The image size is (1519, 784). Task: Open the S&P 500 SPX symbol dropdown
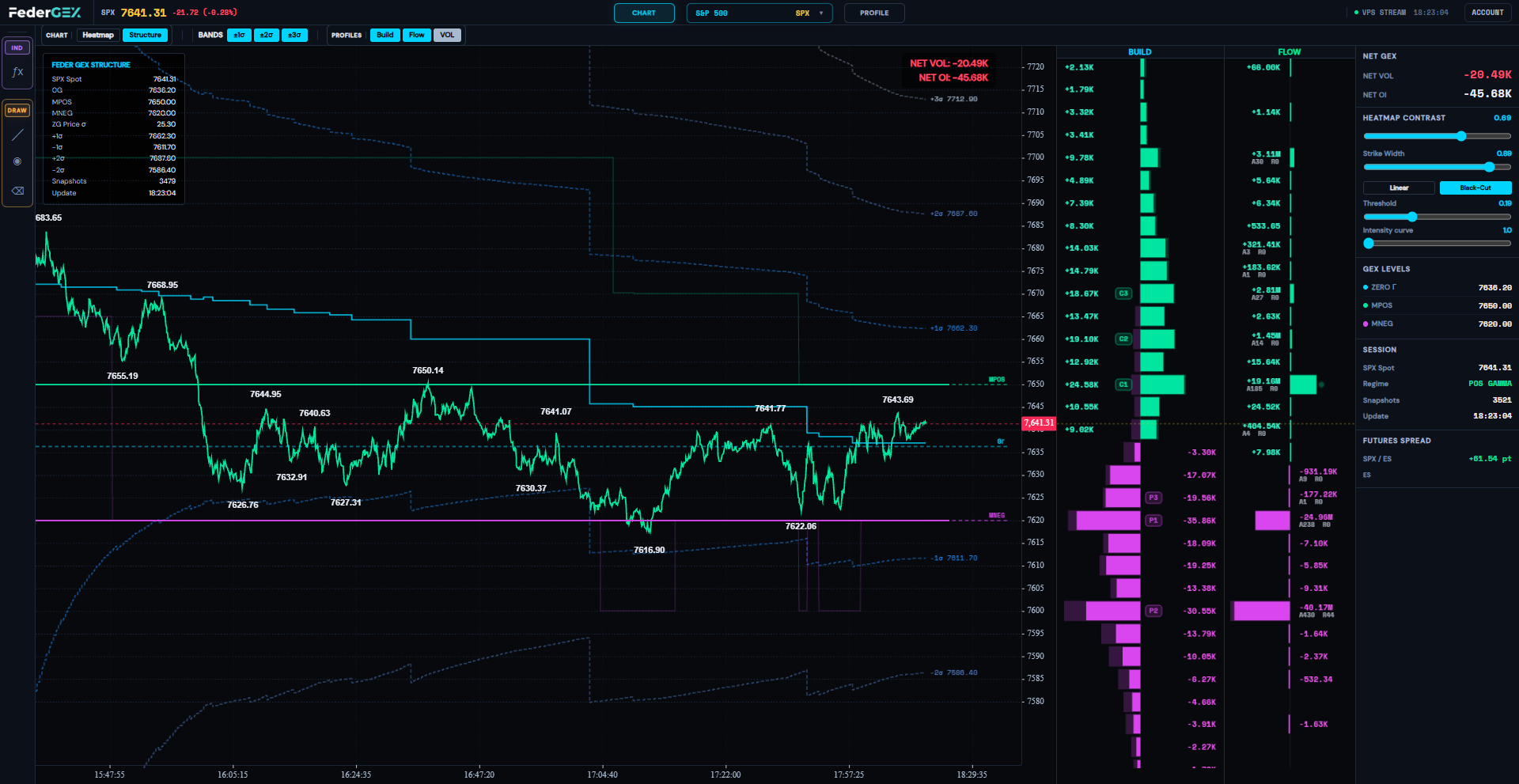[x=759, y=13]
